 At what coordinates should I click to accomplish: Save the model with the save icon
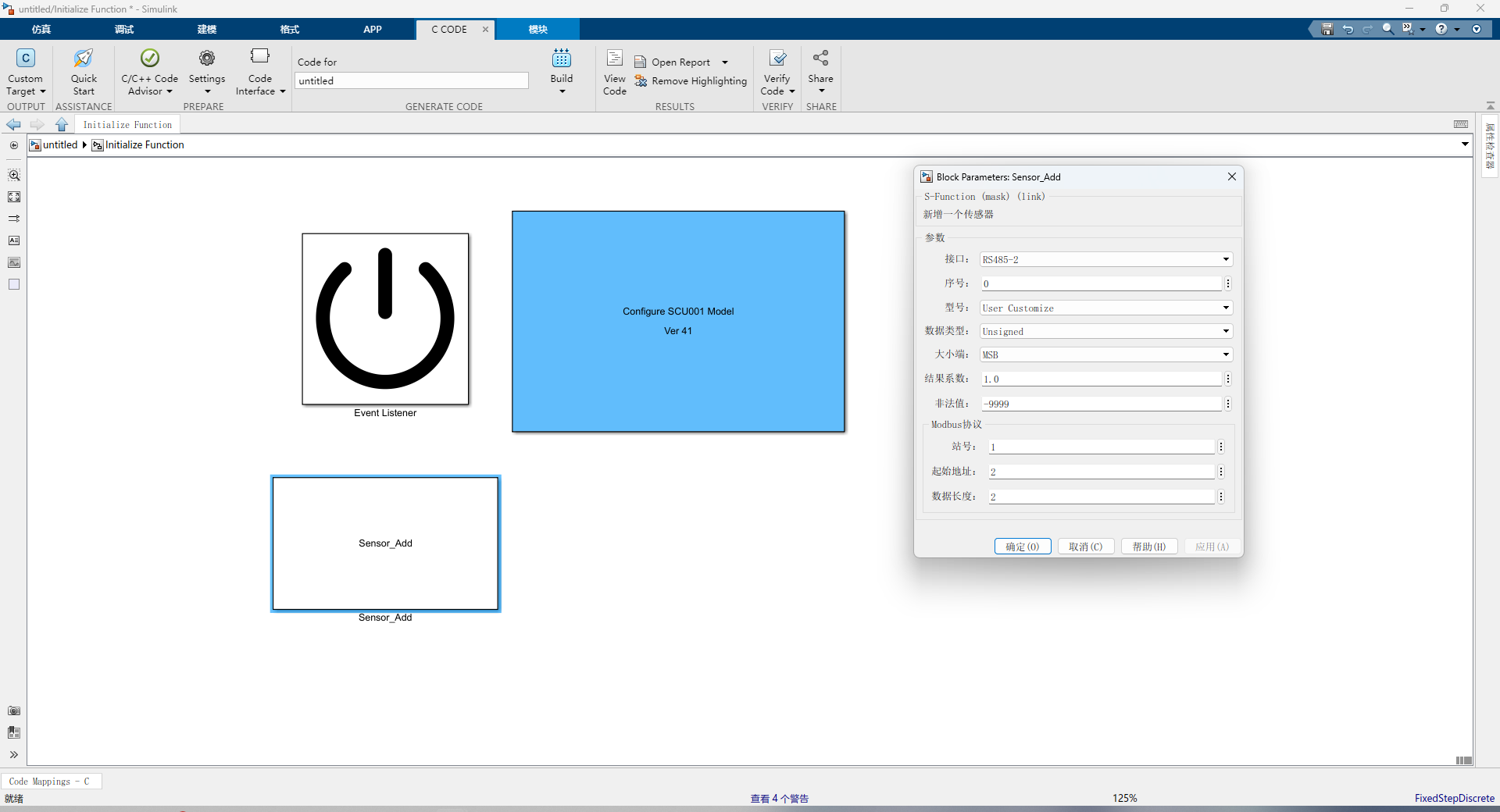tap(1327, 29)
